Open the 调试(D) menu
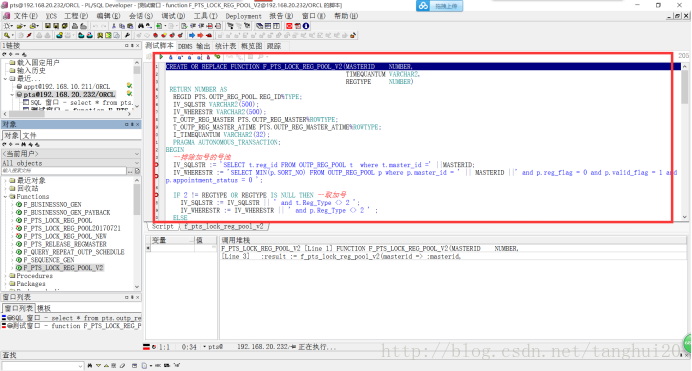Screen dimensions: 692x371 (x=173, y=16)
